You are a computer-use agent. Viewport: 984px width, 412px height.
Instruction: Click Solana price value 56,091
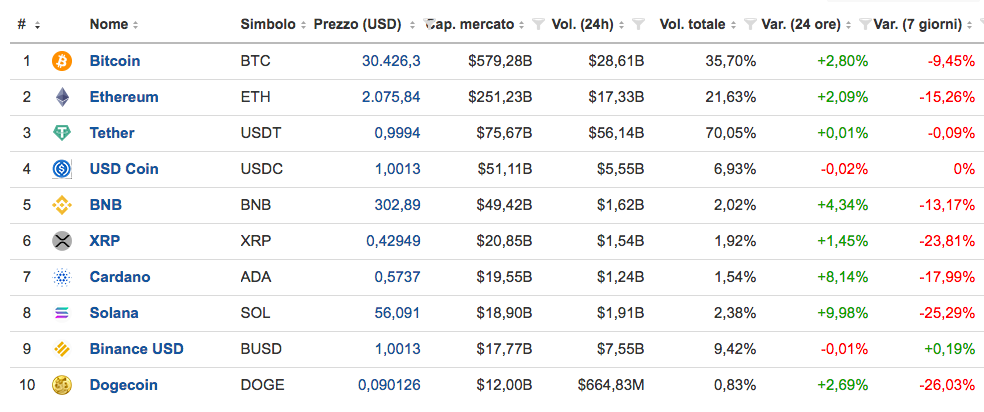click(397, 313)
